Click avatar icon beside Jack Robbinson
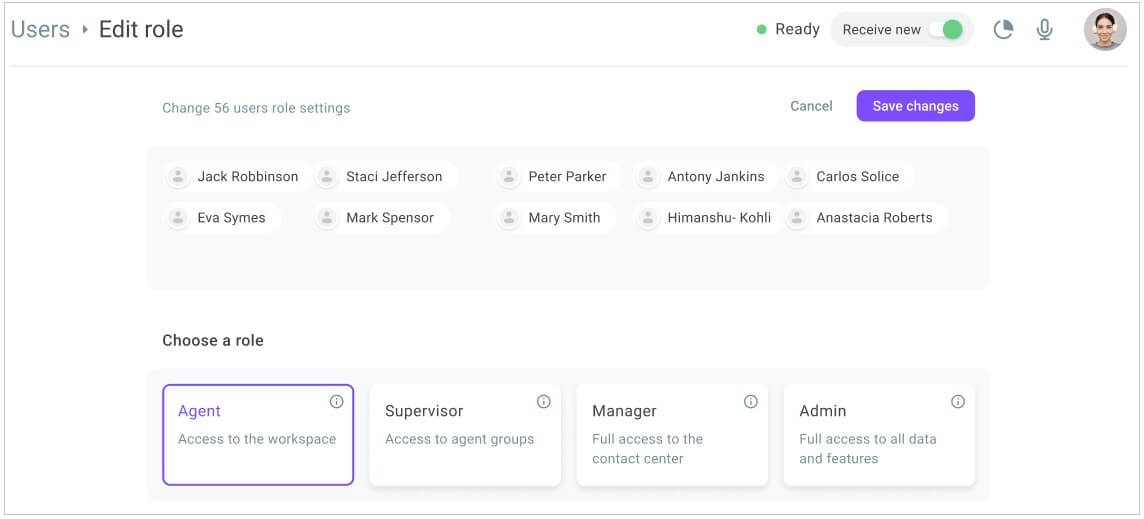 point(178,177)
